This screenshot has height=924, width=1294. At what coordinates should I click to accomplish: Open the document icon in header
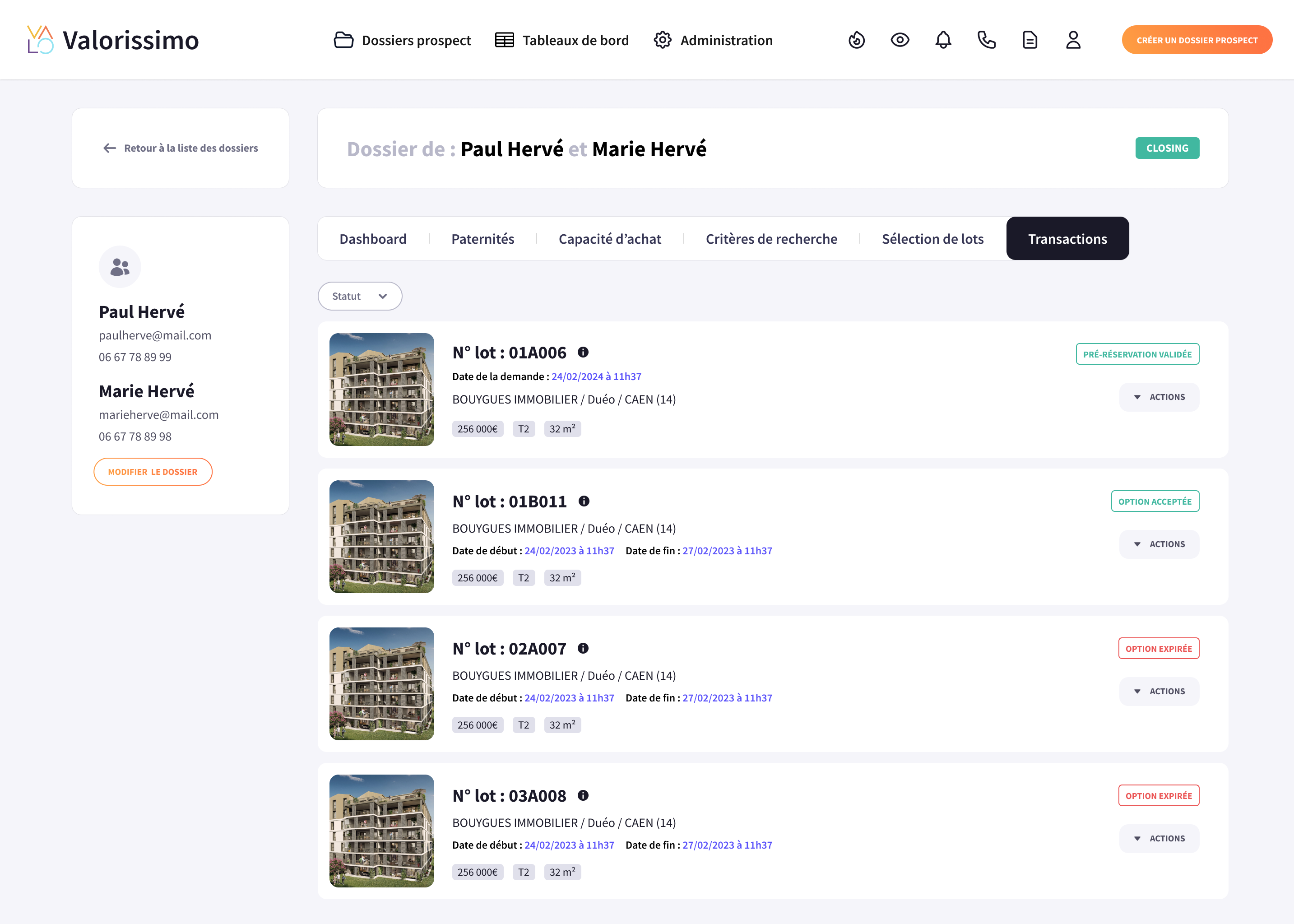(x=1030, y=40)
